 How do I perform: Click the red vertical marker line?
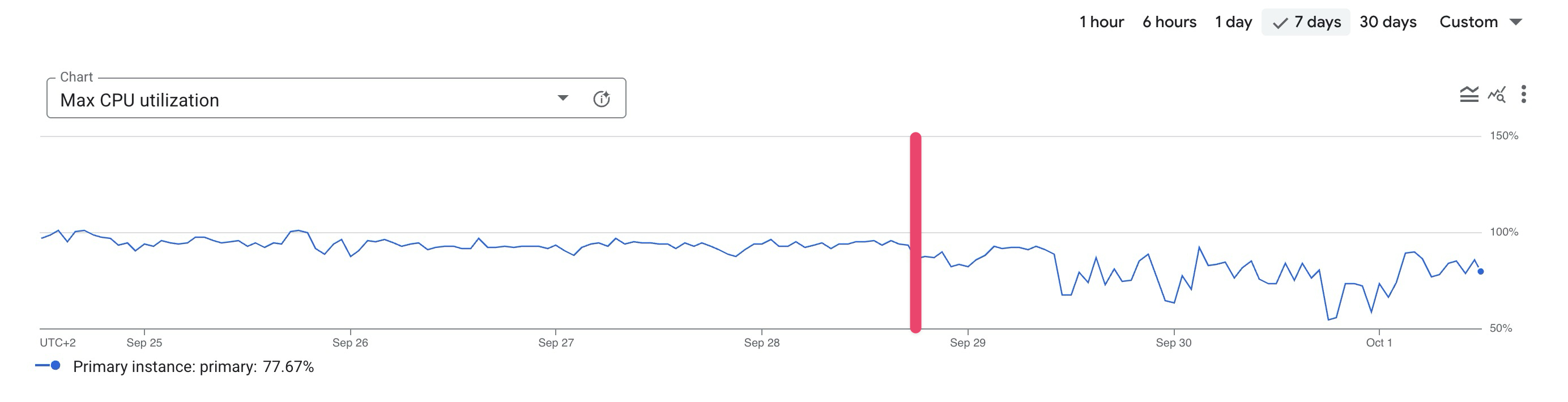coord(915,232)
